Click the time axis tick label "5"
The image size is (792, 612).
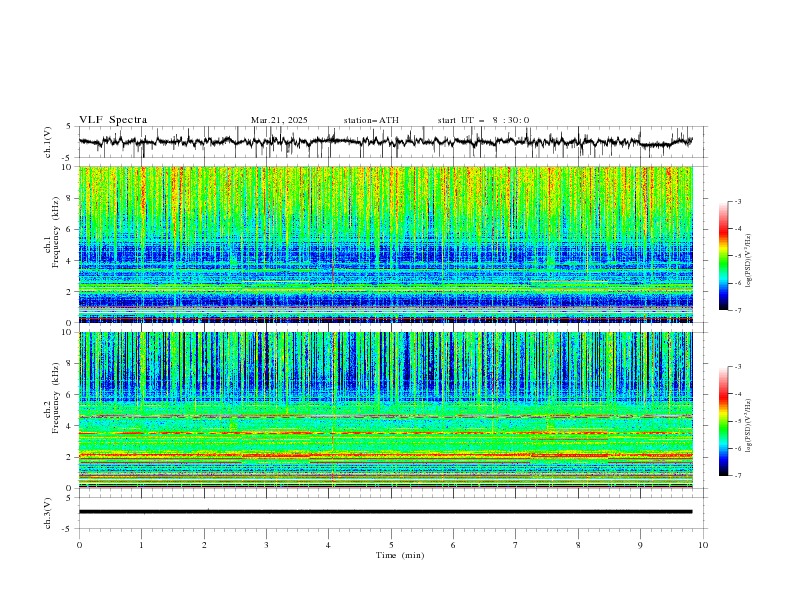(x=391, y=545)
